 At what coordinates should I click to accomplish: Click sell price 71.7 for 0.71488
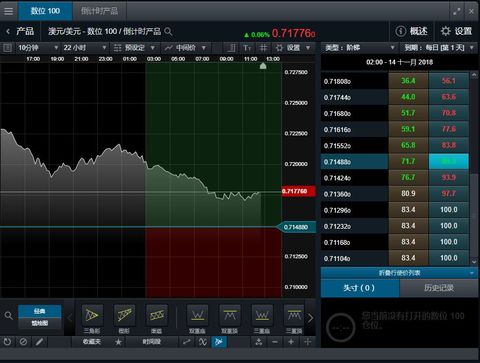[x=408, y=162]
